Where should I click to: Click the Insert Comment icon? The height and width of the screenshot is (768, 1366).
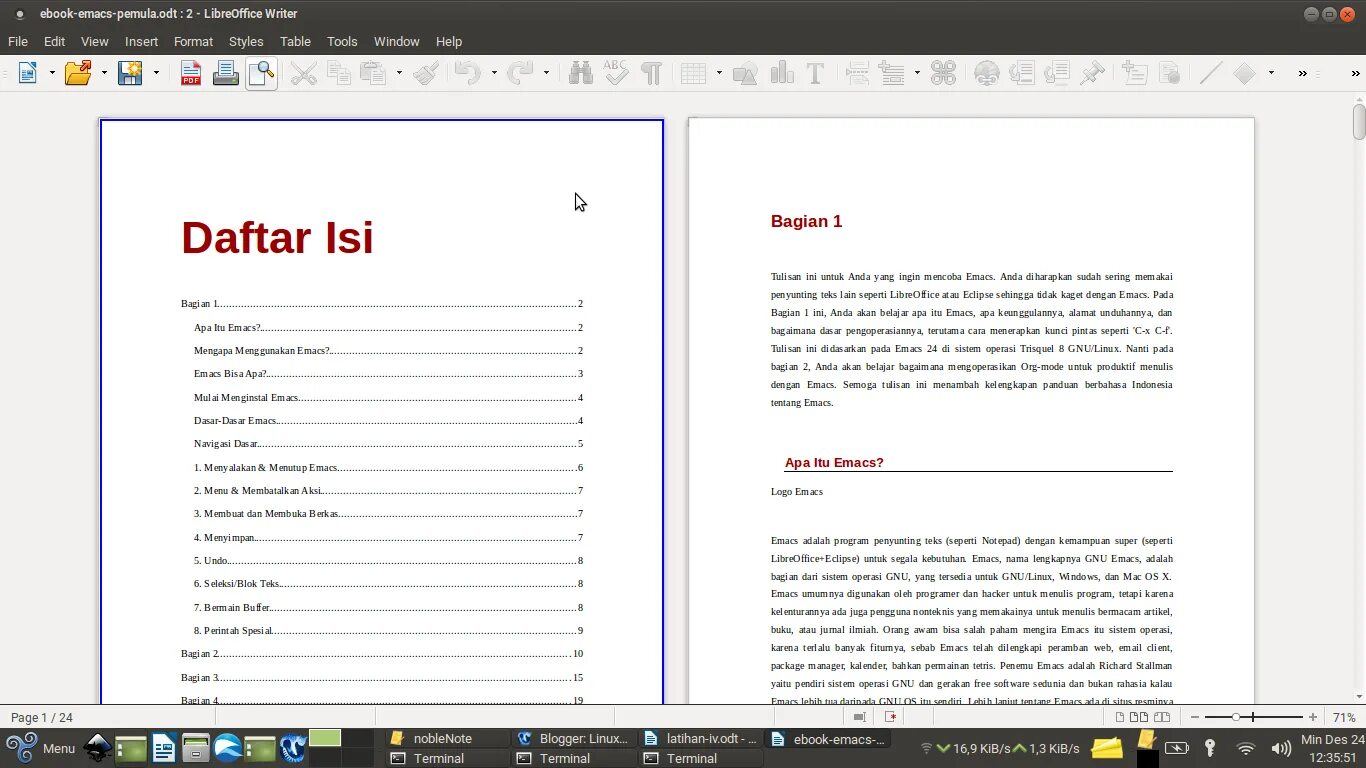1134,73
